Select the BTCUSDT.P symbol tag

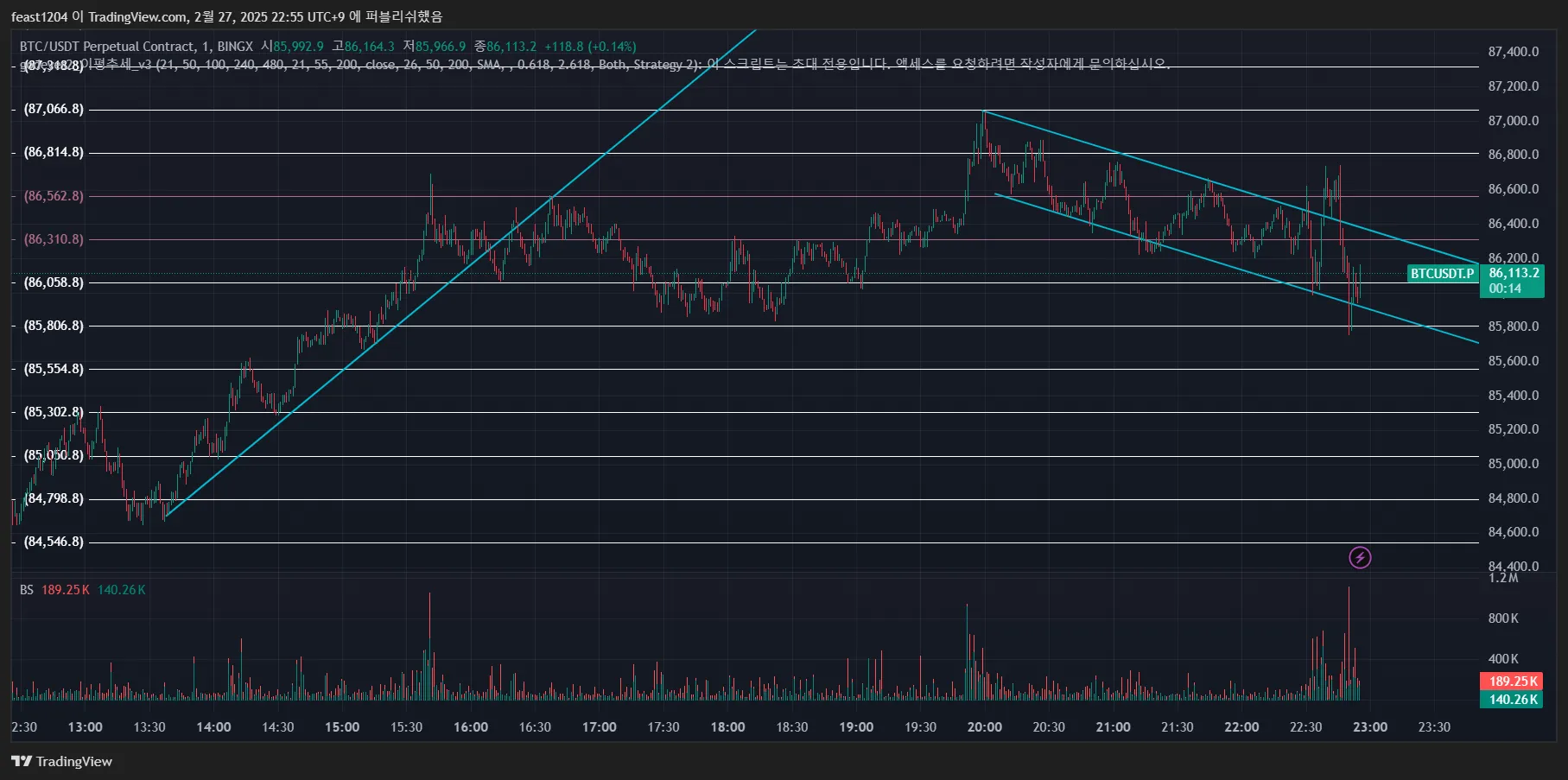click(x=1442, y=274)
